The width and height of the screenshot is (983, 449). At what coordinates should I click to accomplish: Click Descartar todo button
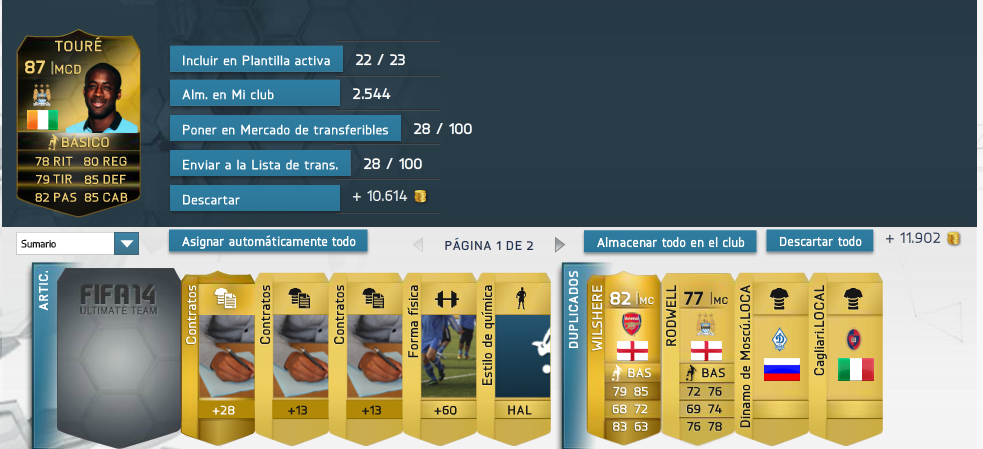pos(819,241)
